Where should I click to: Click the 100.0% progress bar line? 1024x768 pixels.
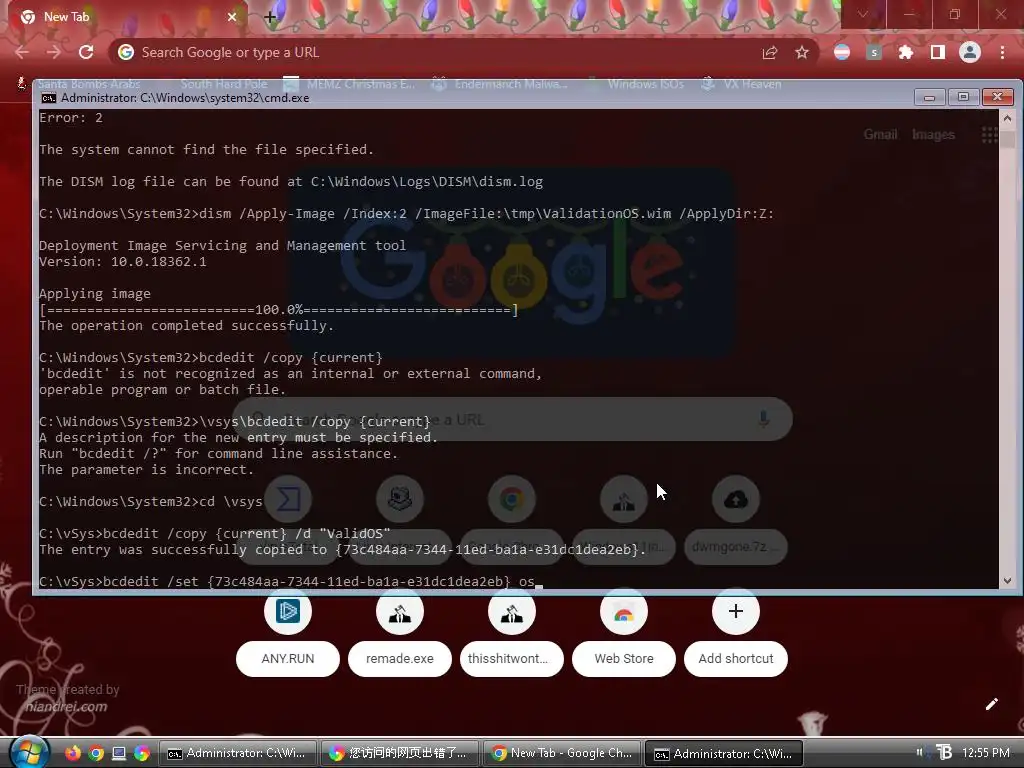click(279, 310)
